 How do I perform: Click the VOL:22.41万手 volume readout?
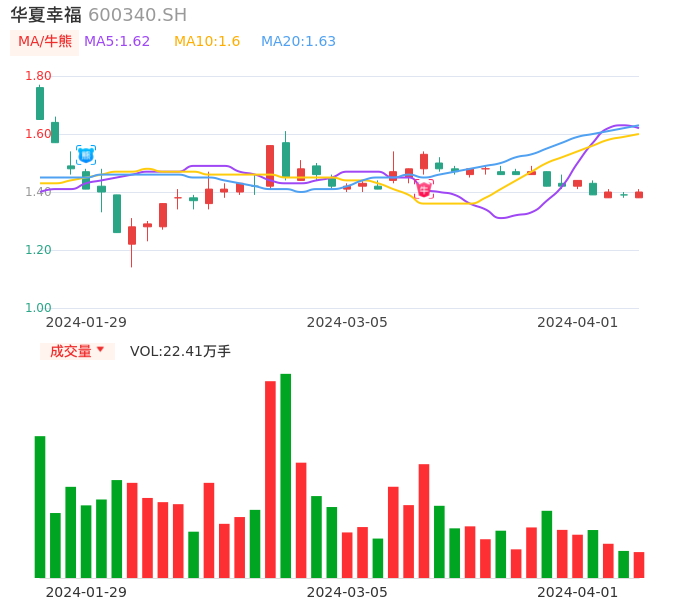180,351
